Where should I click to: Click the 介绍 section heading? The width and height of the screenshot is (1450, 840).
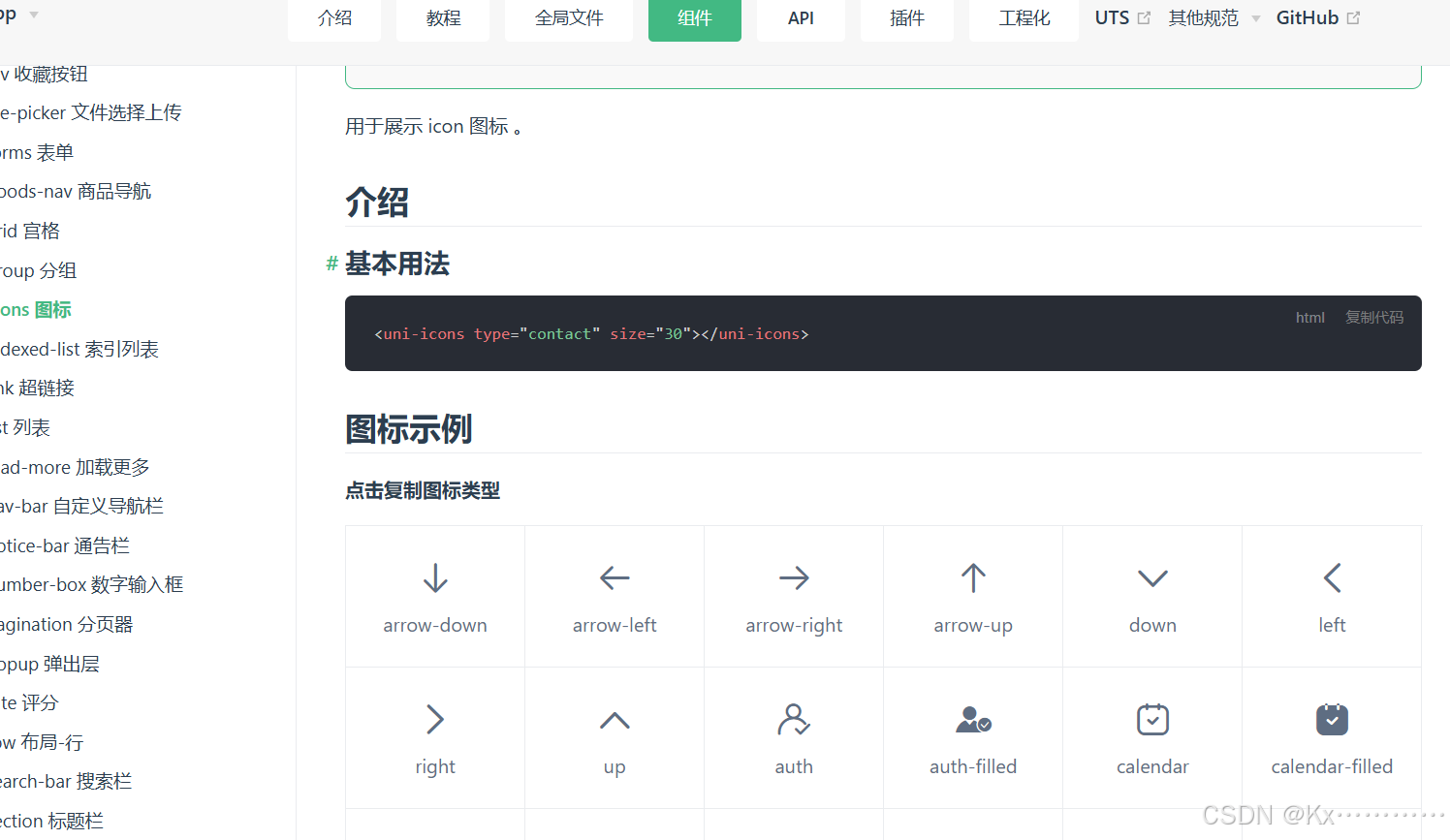(377, 202)
